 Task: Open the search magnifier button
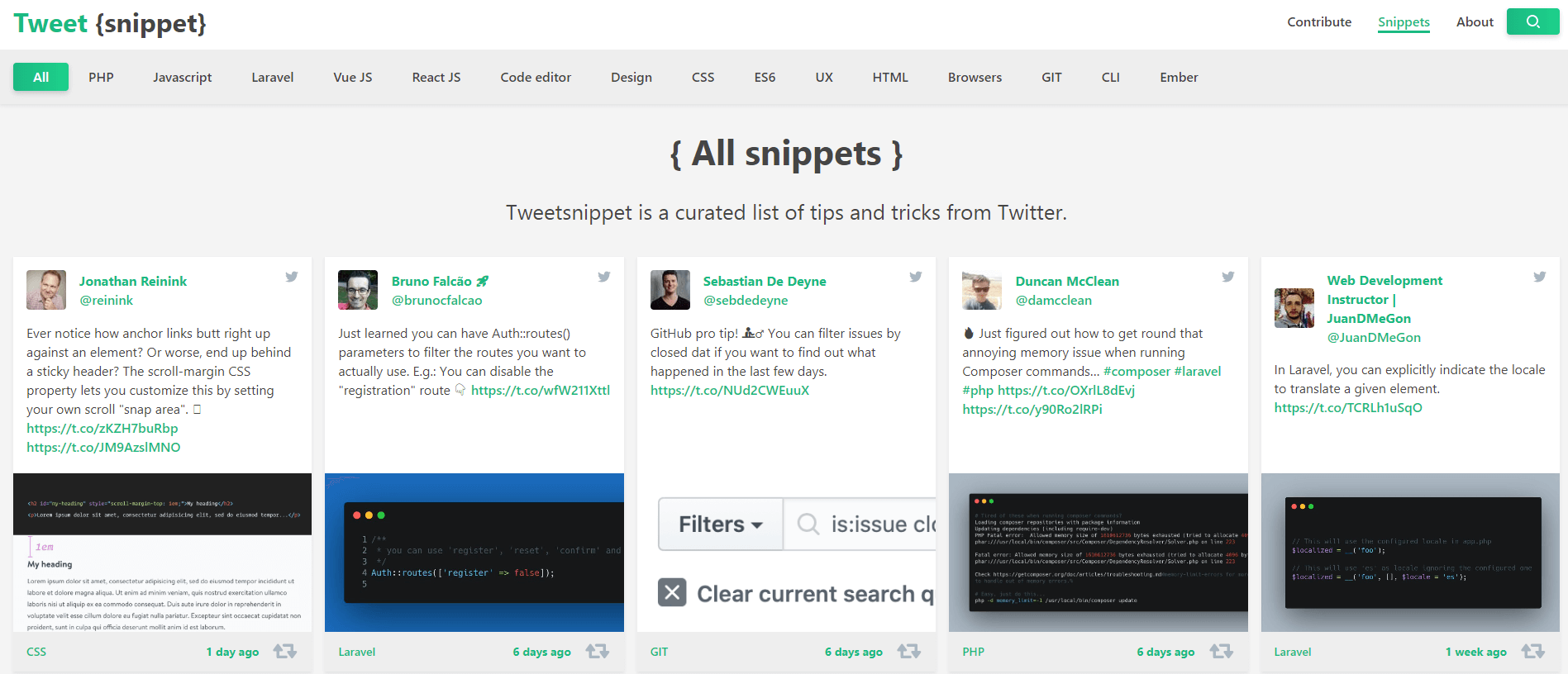tap(1532, 21)
